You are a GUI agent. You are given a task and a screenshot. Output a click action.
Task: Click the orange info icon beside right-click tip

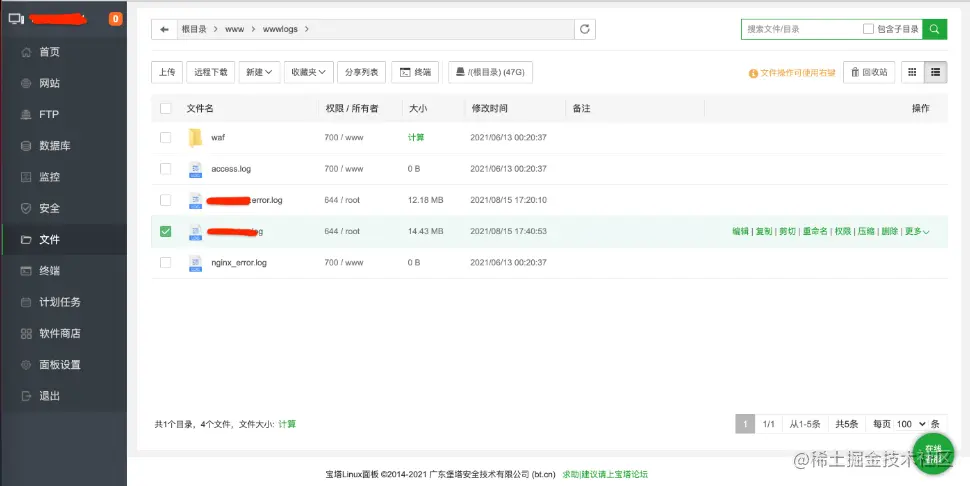(753, 73)
